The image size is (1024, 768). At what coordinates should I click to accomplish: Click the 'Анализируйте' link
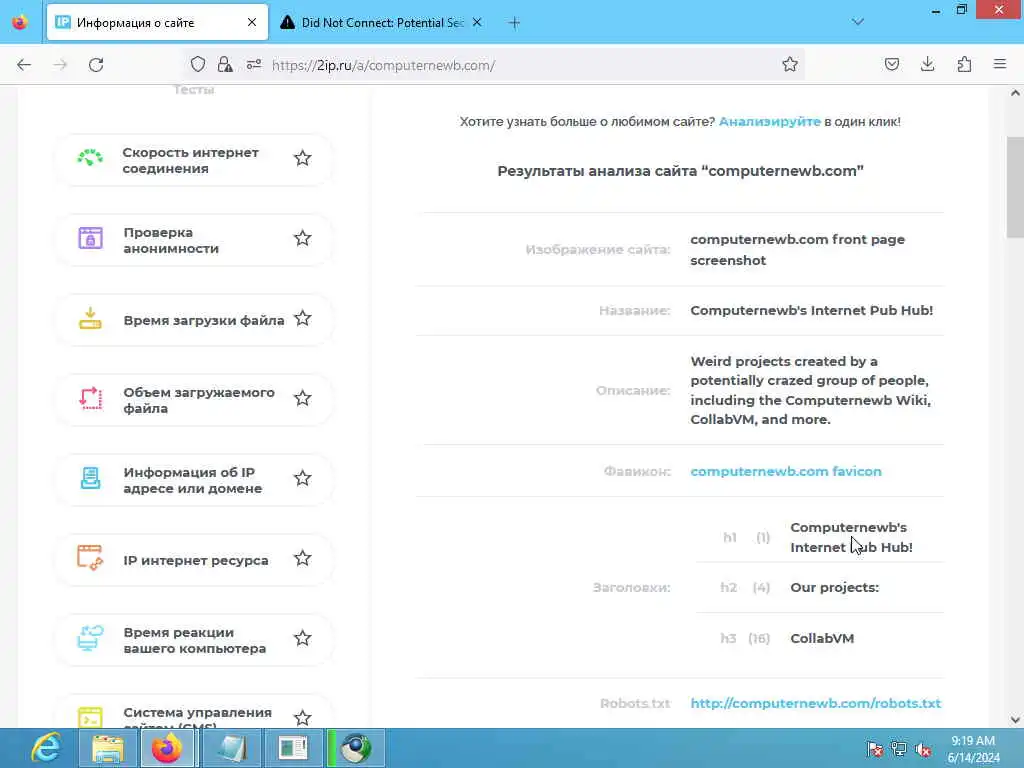[769, 121]
